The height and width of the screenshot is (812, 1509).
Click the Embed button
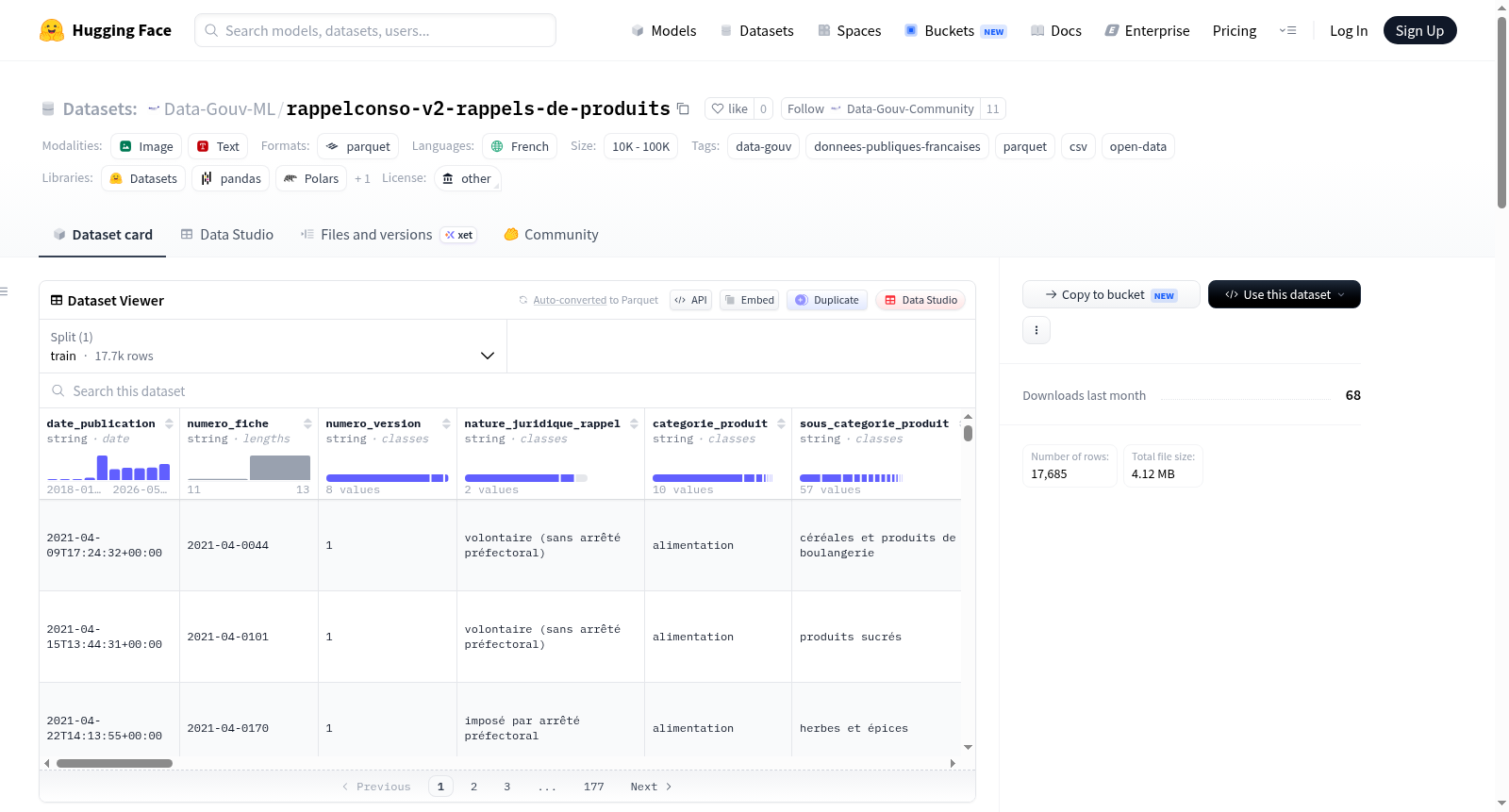pos(749,300)
